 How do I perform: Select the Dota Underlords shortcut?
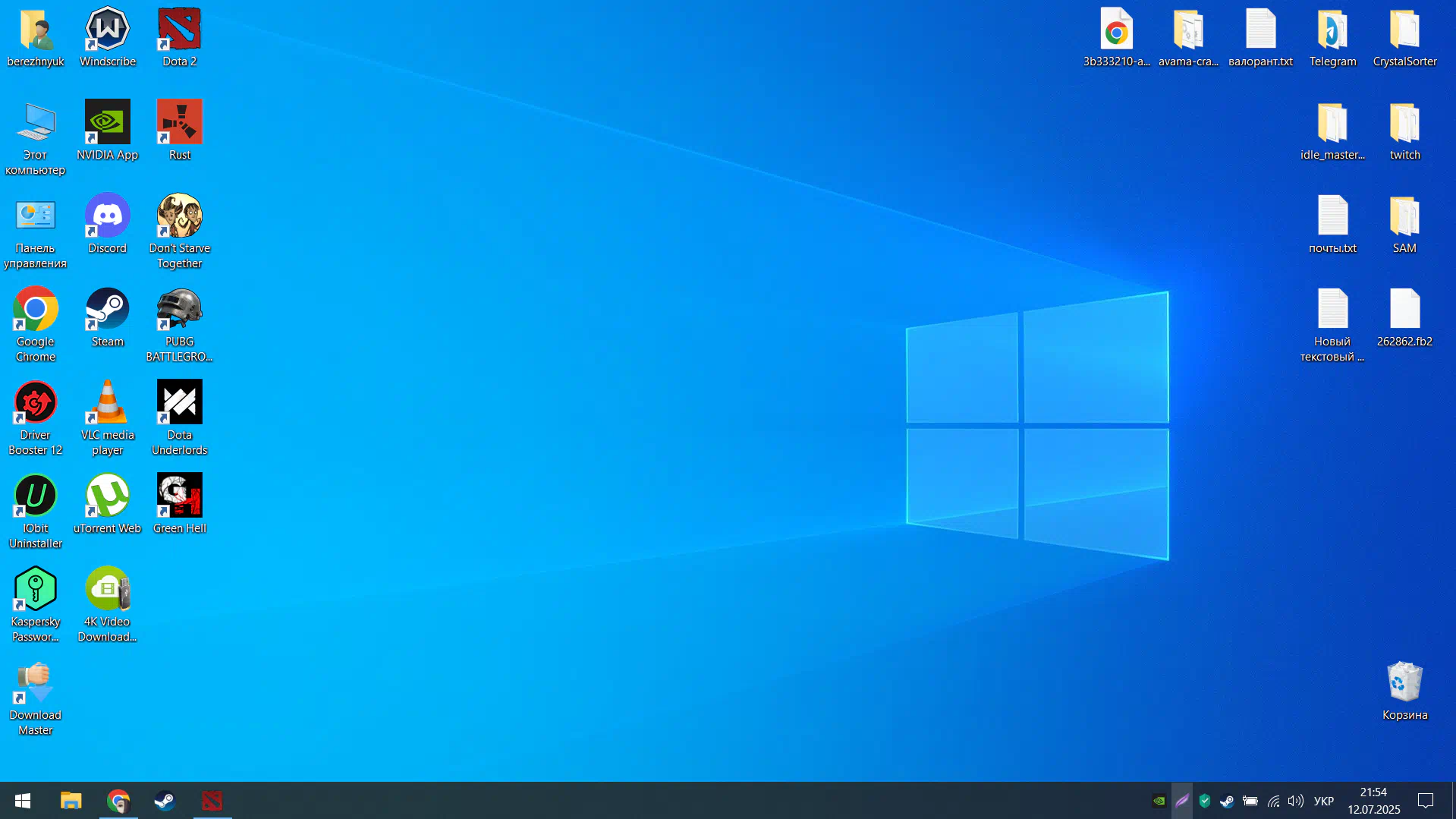coord(179,418)
